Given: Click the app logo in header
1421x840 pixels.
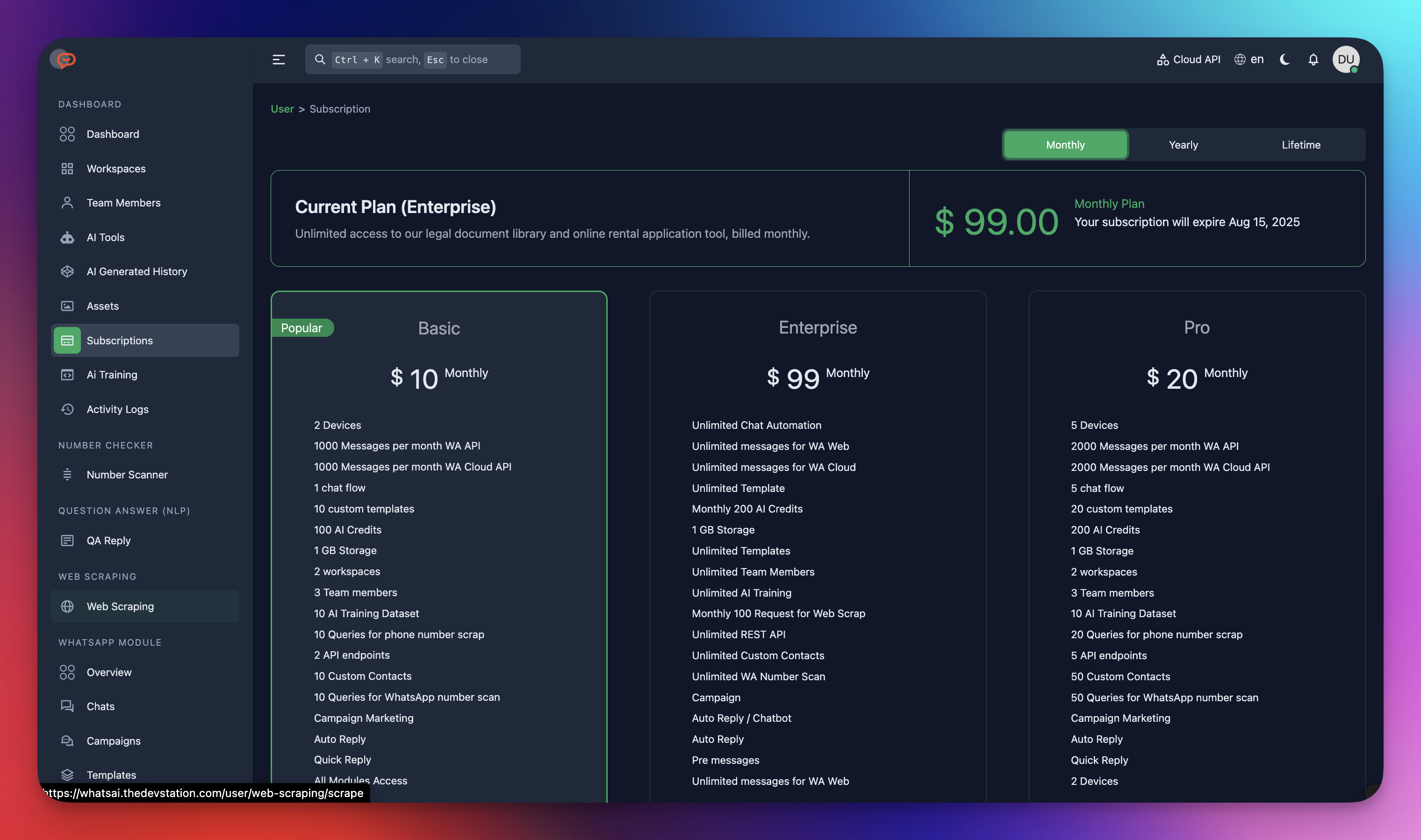Looking at the screenshot, I should point(63,59).
